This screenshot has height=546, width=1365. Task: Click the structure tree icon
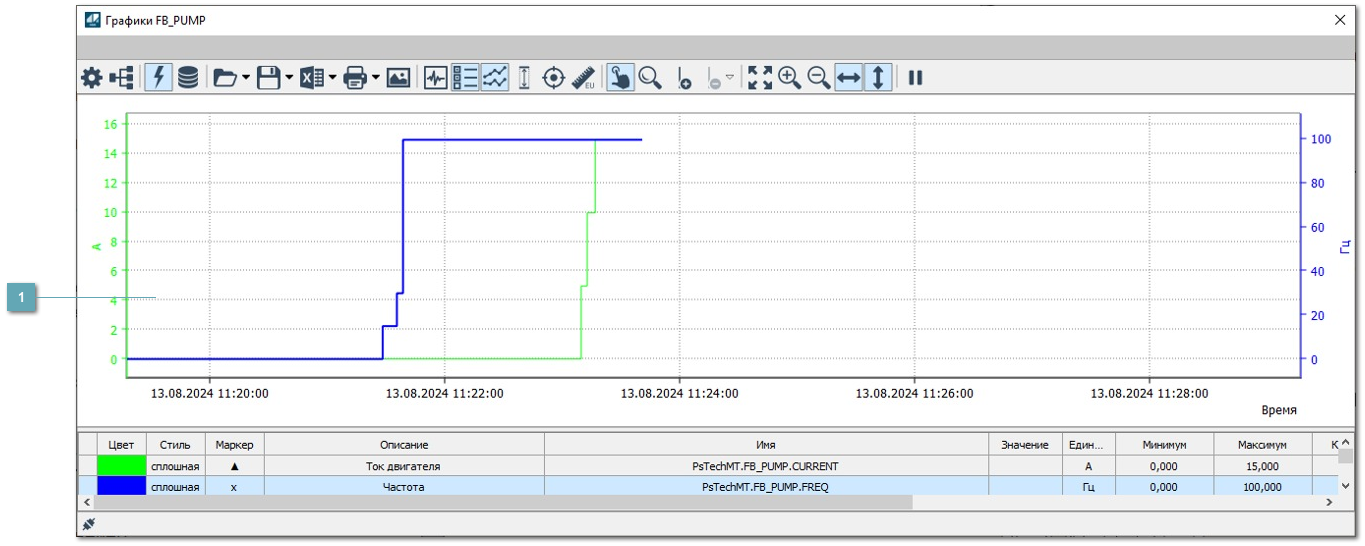click(x=122, y=78)
